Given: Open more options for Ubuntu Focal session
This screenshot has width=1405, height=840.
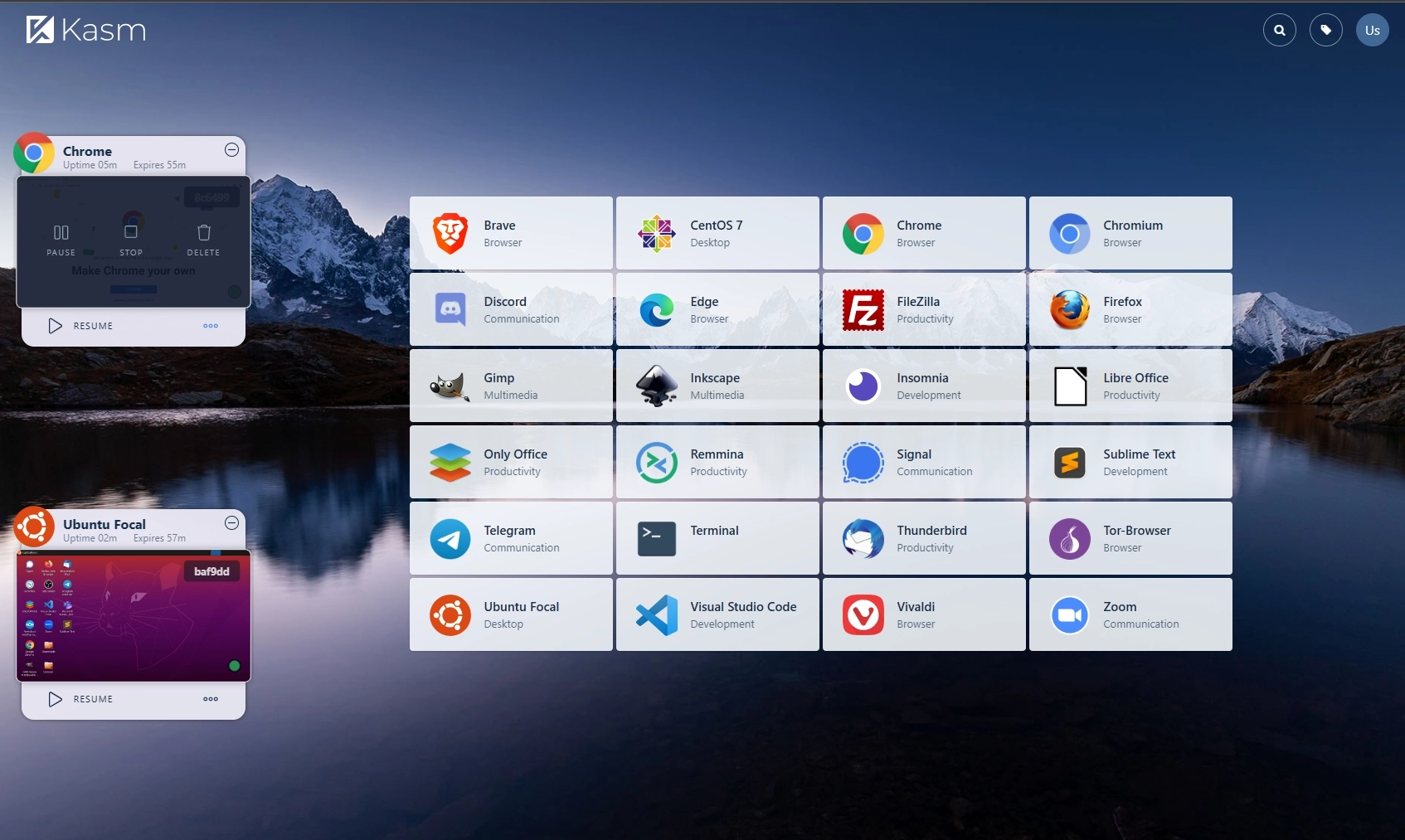Looking at the screenshot, I should (211, 699).
